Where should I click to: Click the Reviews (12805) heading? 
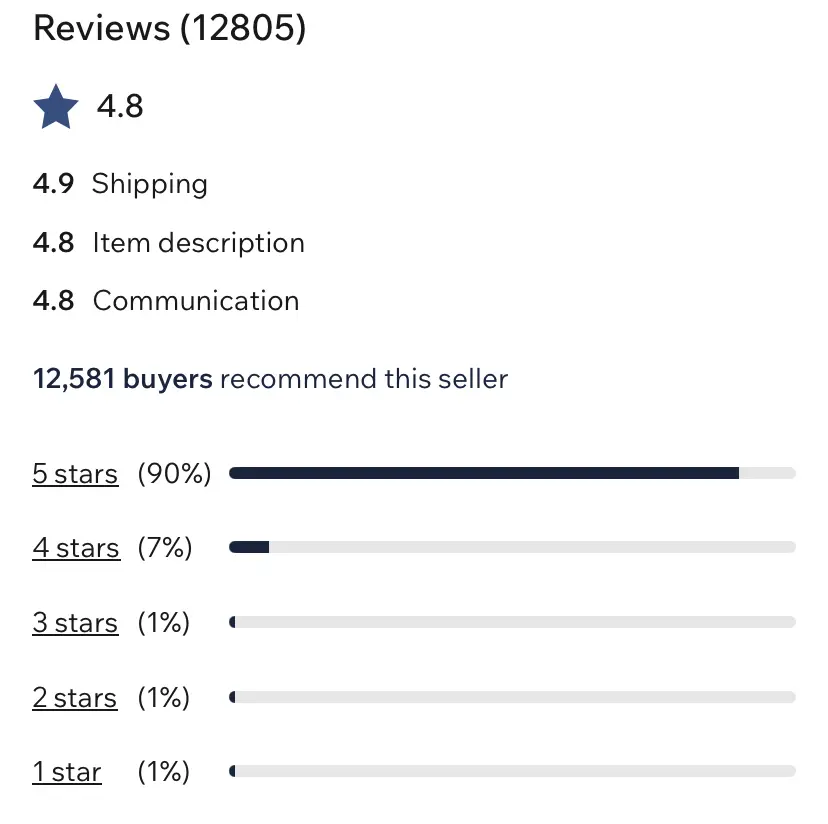point(170,28)
